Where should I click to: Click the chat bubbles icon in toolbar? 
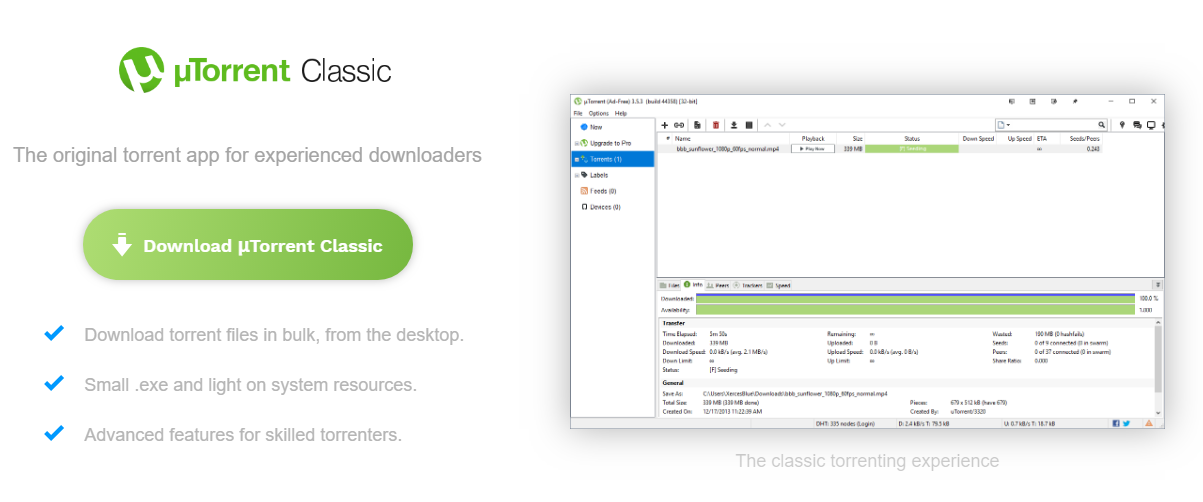point(1137,125)
